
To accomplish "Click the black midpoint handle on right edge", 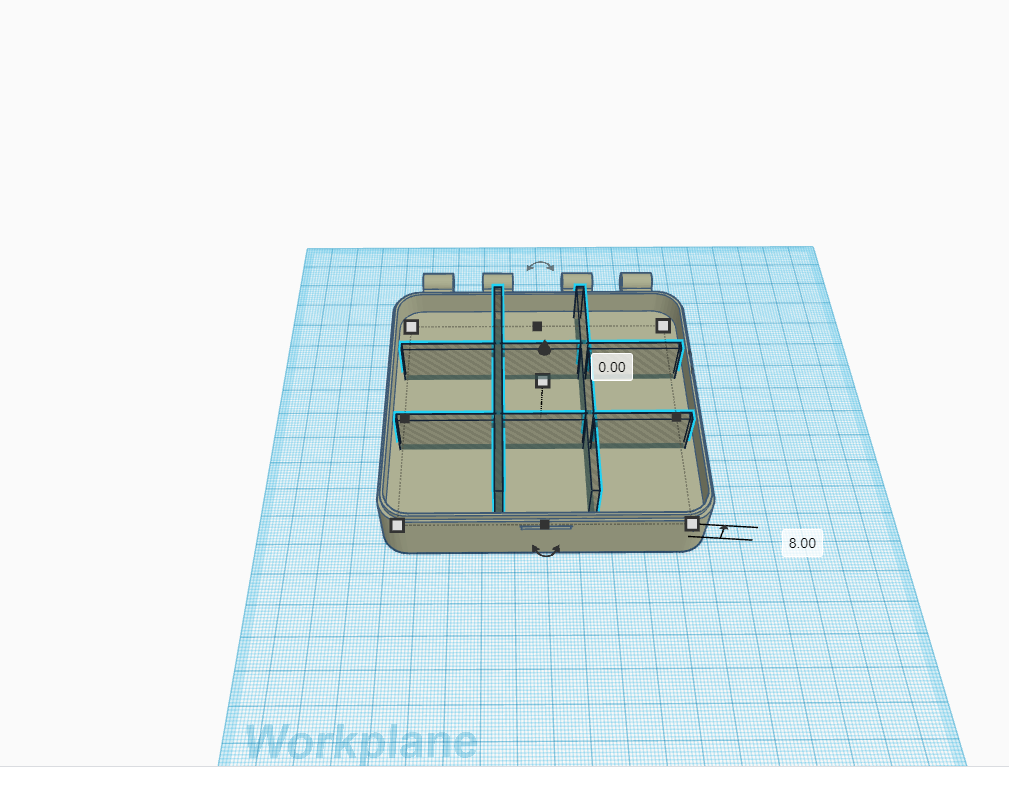I will point(676,418).
